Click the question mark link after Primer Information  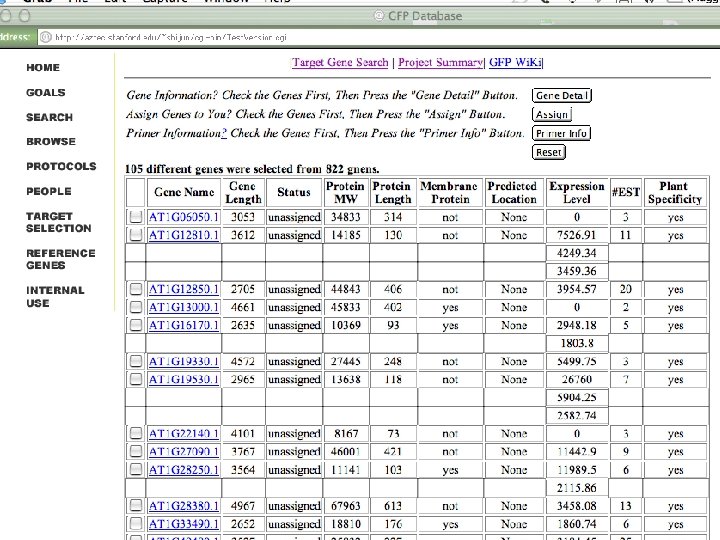point(224,133)
